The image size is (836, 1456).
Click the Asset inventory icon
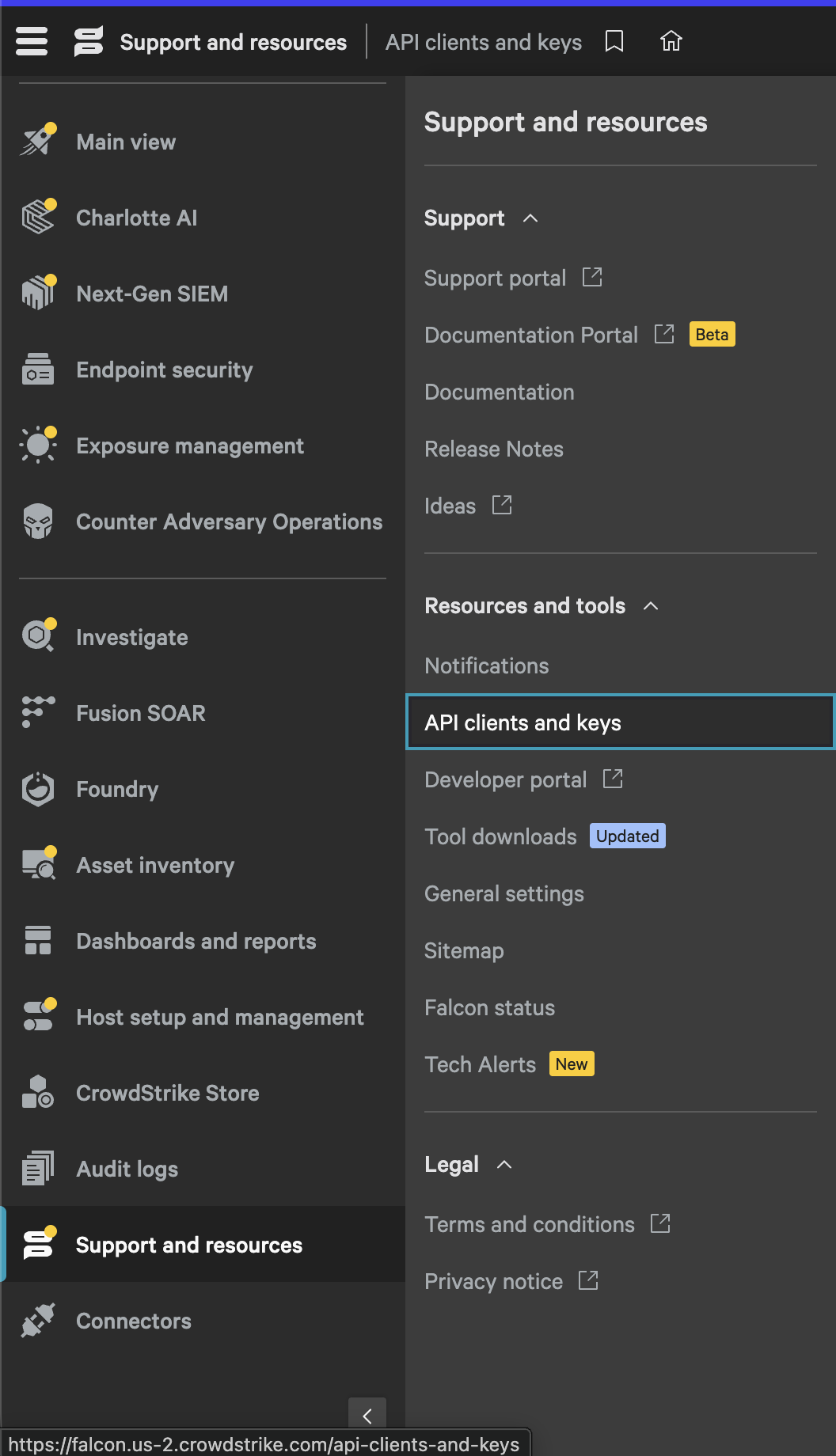coord(38,864)
